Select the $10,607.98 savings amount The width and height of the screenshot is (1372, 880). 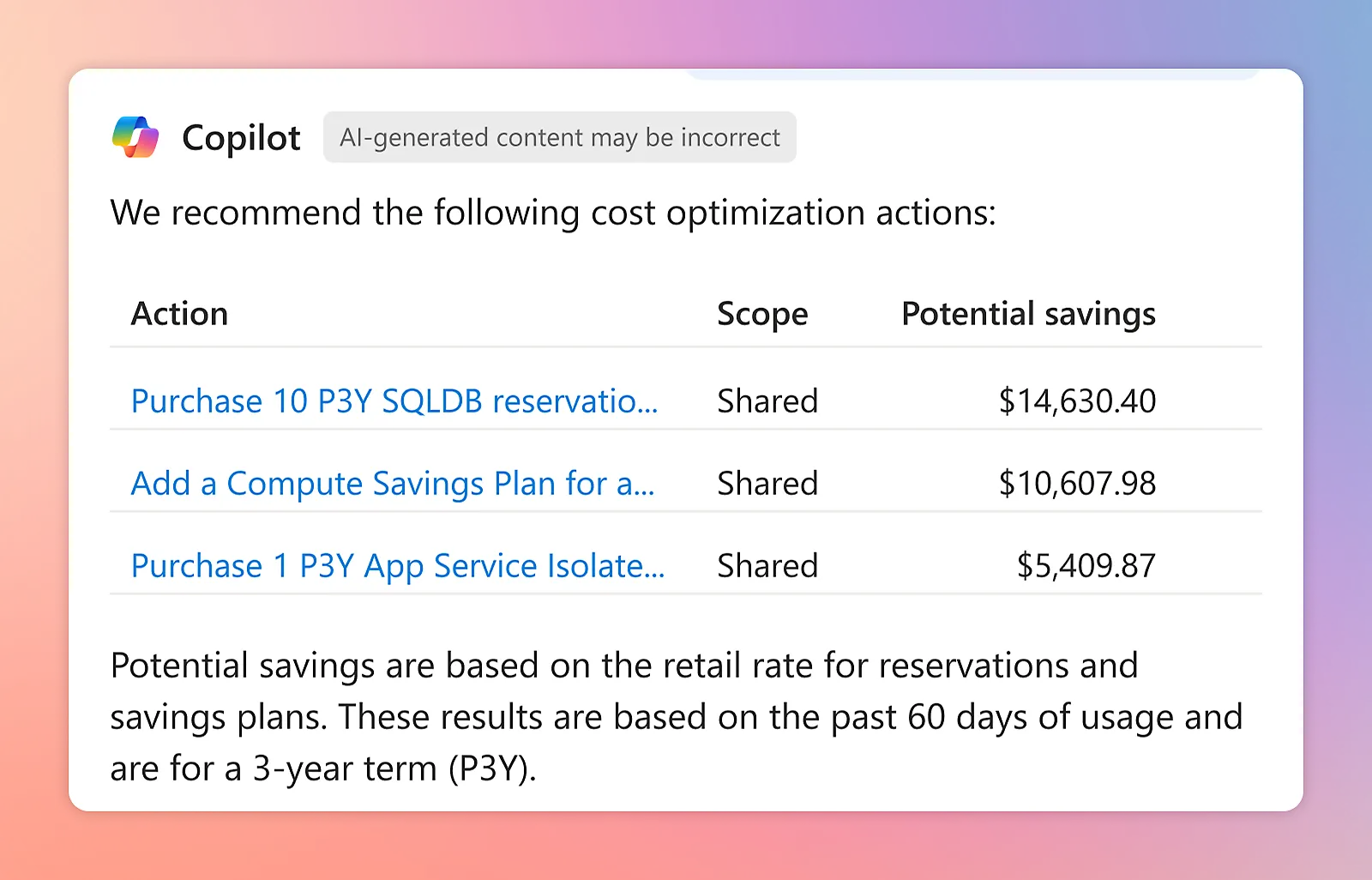(x=1076, y=484)
